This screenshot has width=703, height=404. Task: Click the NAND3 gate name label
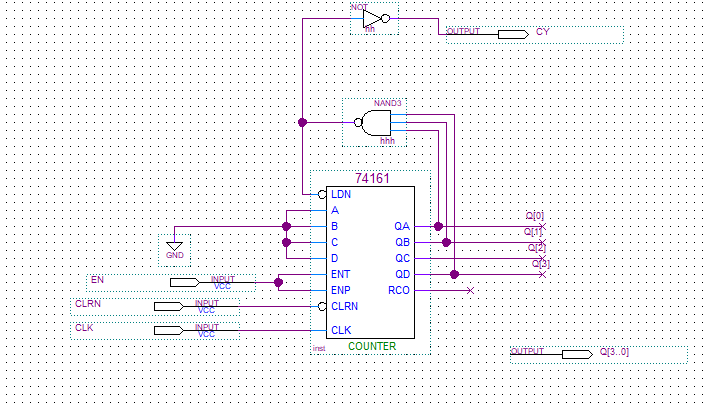(387, 104)
